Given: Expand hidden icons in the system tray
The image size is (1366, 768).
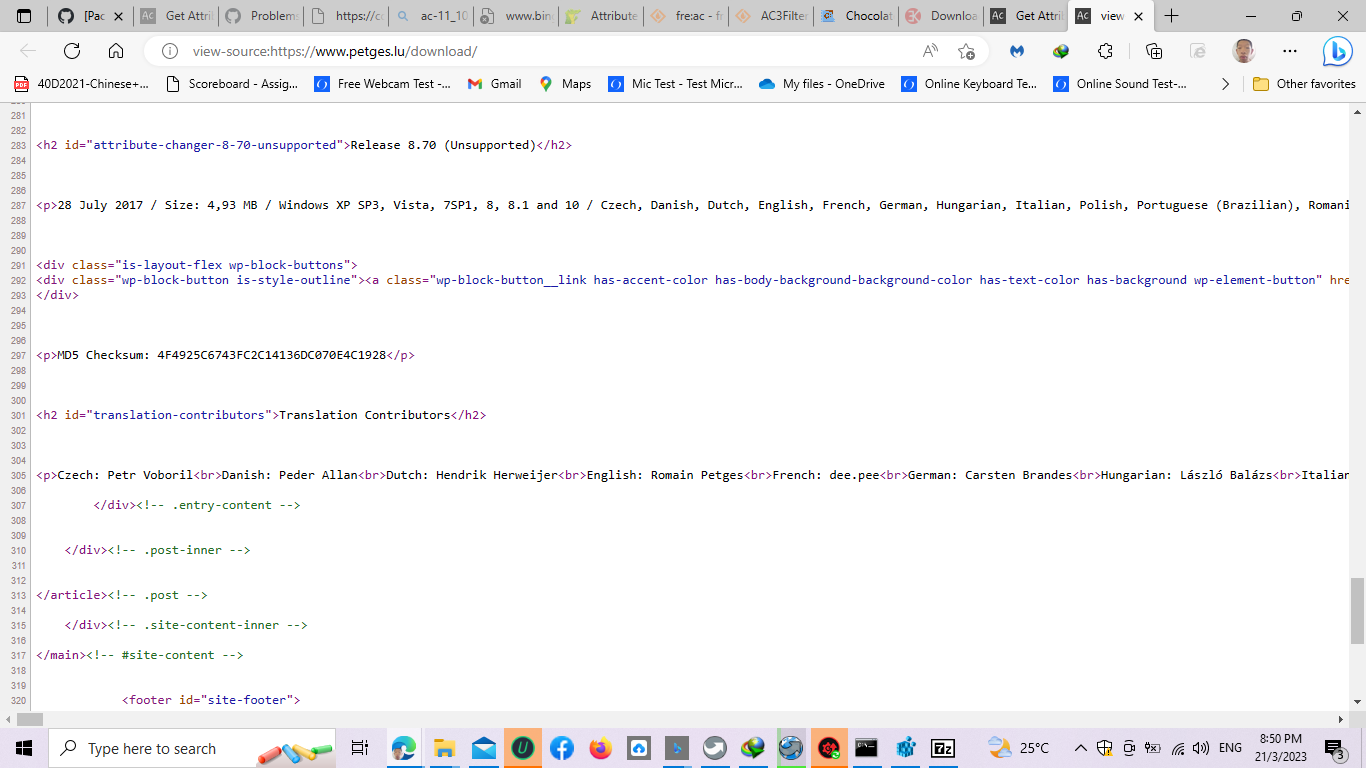Looking at the screenshot, I should tap(1080, 747).
